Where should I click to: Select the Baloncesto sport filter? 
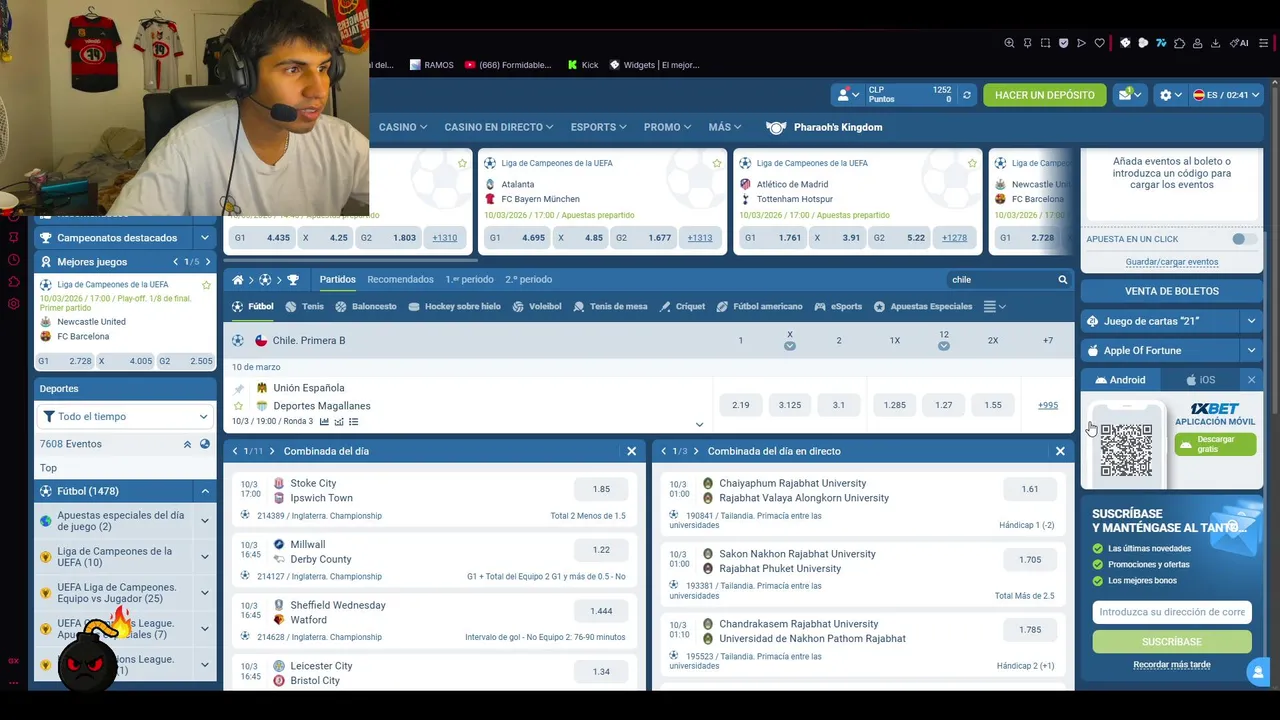click(366, 307)
